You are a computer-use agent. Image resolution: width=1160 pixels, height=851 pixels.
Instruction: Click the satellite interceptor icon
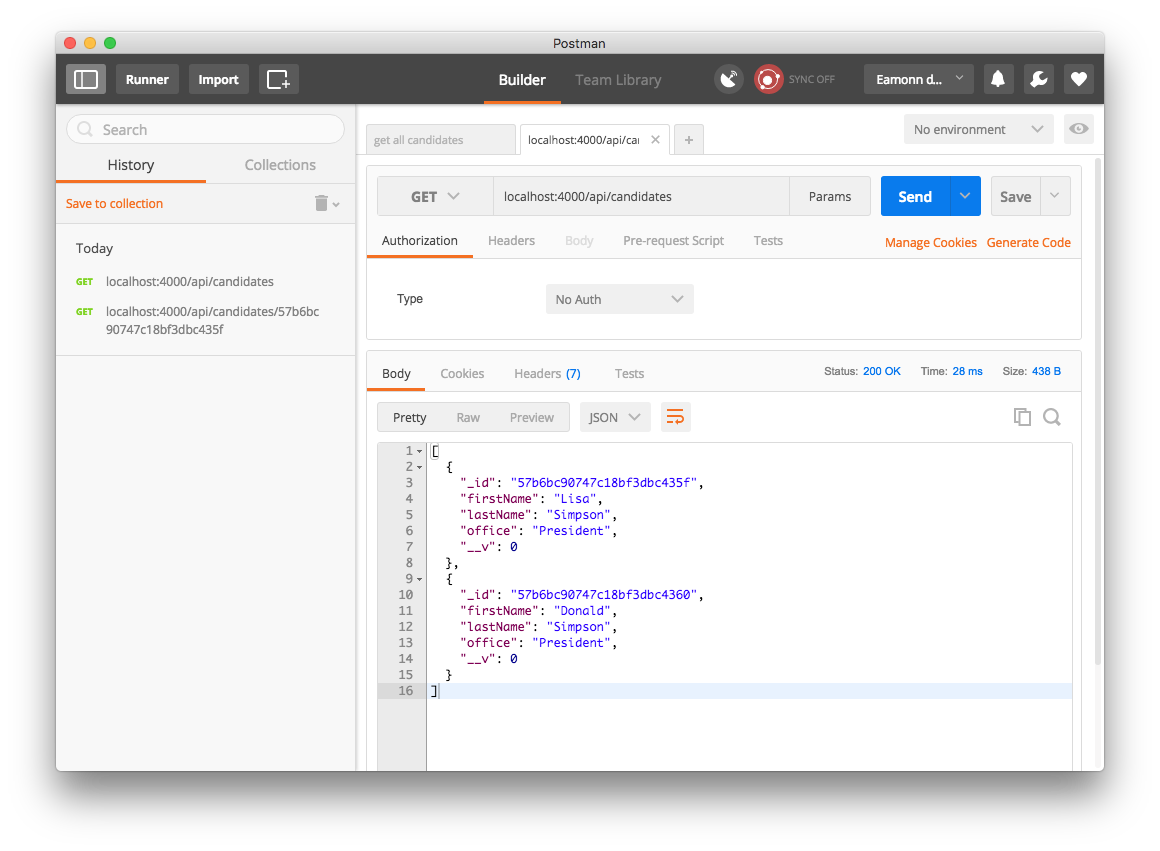pos(729,79)
